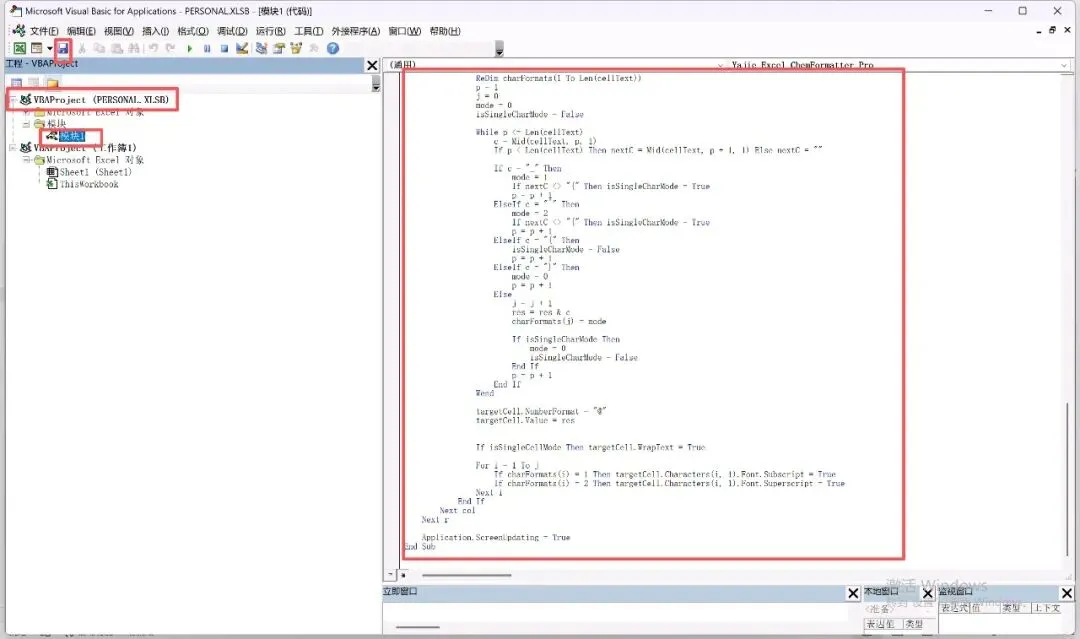Image resolution: width=1080 pixels, height=639 pixels.
Task: Toggle Design Mode toolbar icon
Action: pyautogui.click(x=242, y=48)
